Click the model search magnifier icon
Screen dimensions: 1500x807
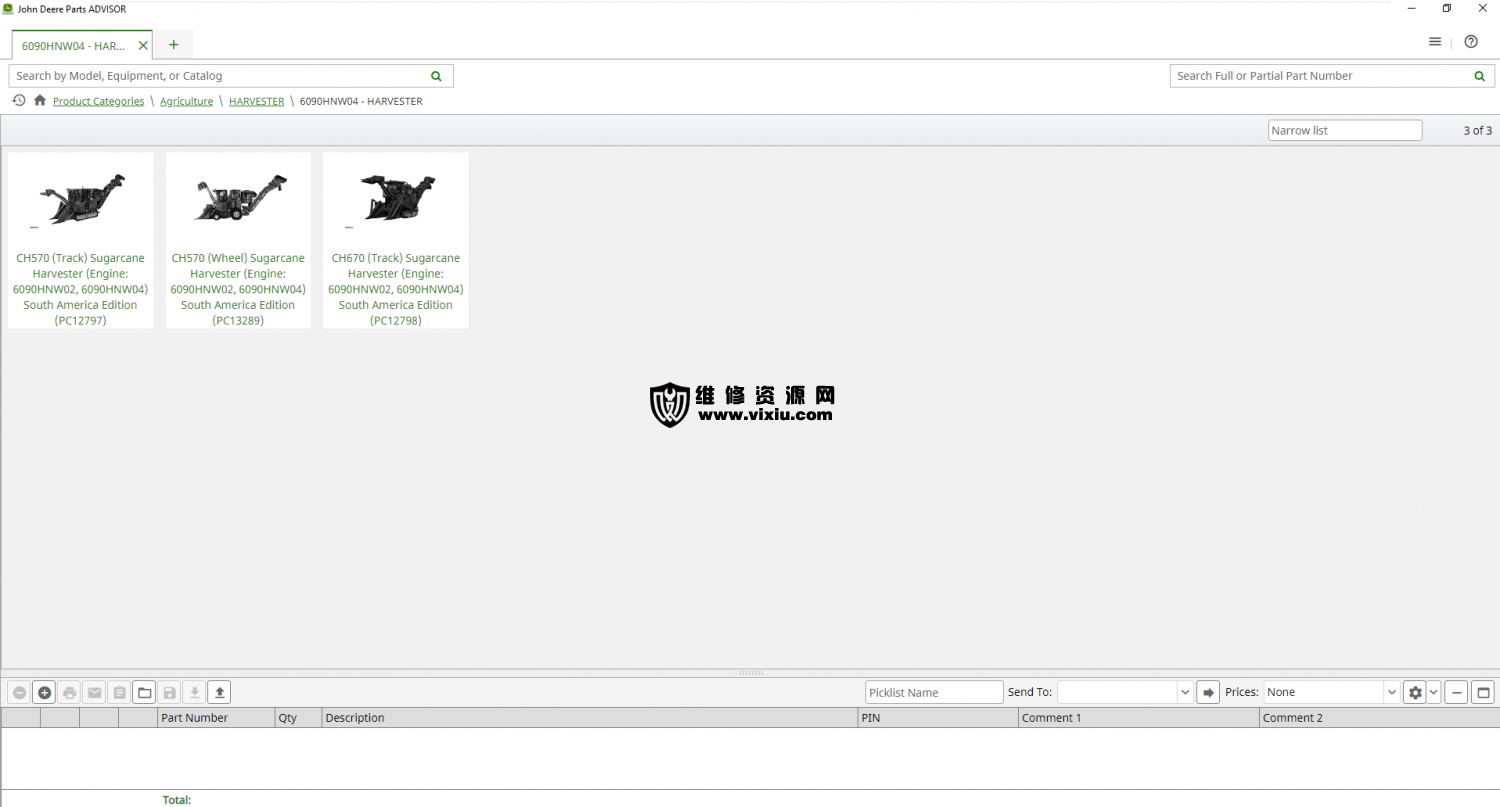click(436, 76)
